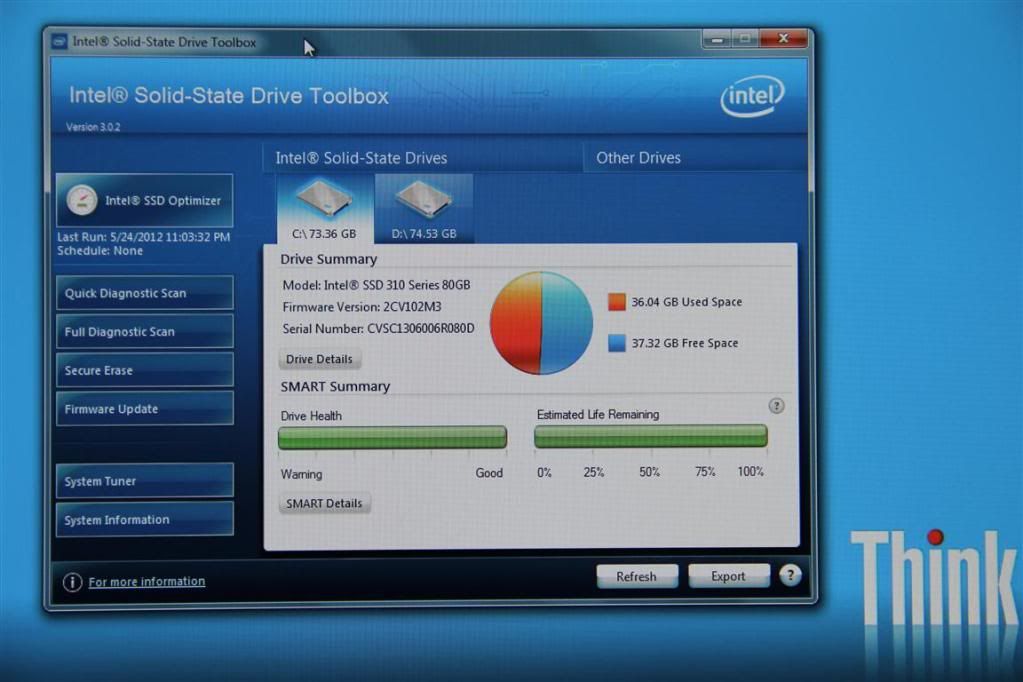This screenshot has width=1023, height=682.
Task: Click the Intel SSD Optimizer gauge icon
Action: tap(82, 201)
